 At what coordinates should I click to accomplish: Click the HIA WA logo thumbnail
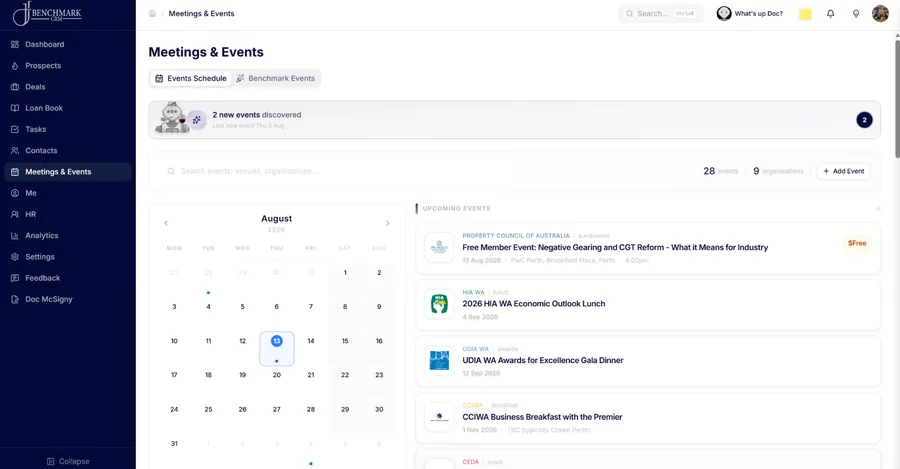[439, 304]
